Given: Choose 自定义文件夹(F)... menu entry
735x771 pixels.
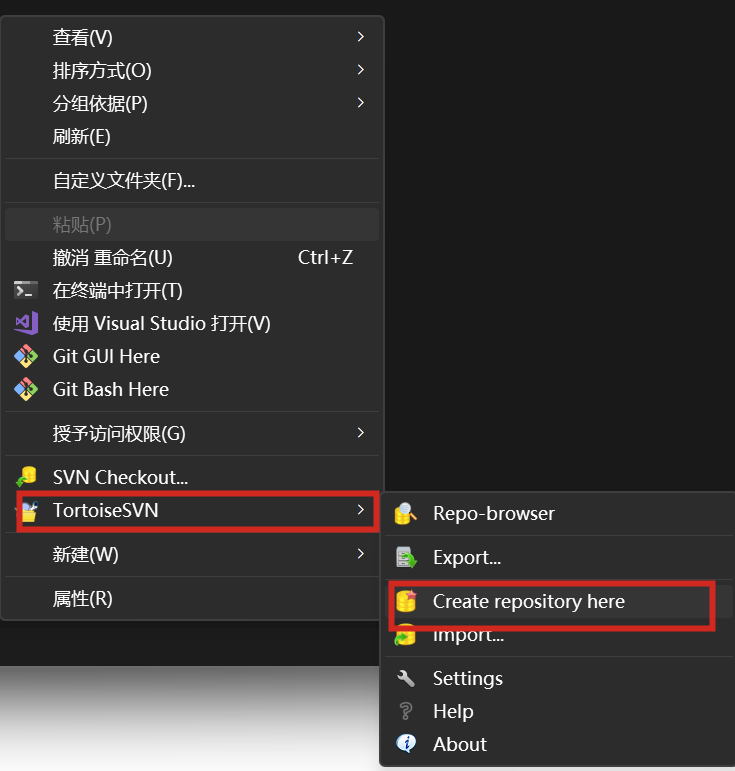Looking at the screenshot, I should (x=124, y=181).
